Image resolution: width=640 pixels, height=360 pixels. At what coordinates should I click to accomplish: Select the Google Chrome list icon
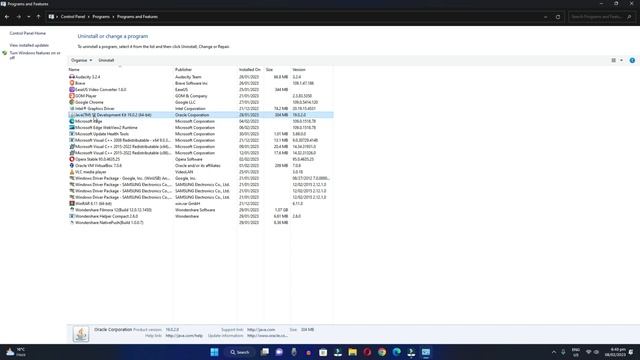72,102
